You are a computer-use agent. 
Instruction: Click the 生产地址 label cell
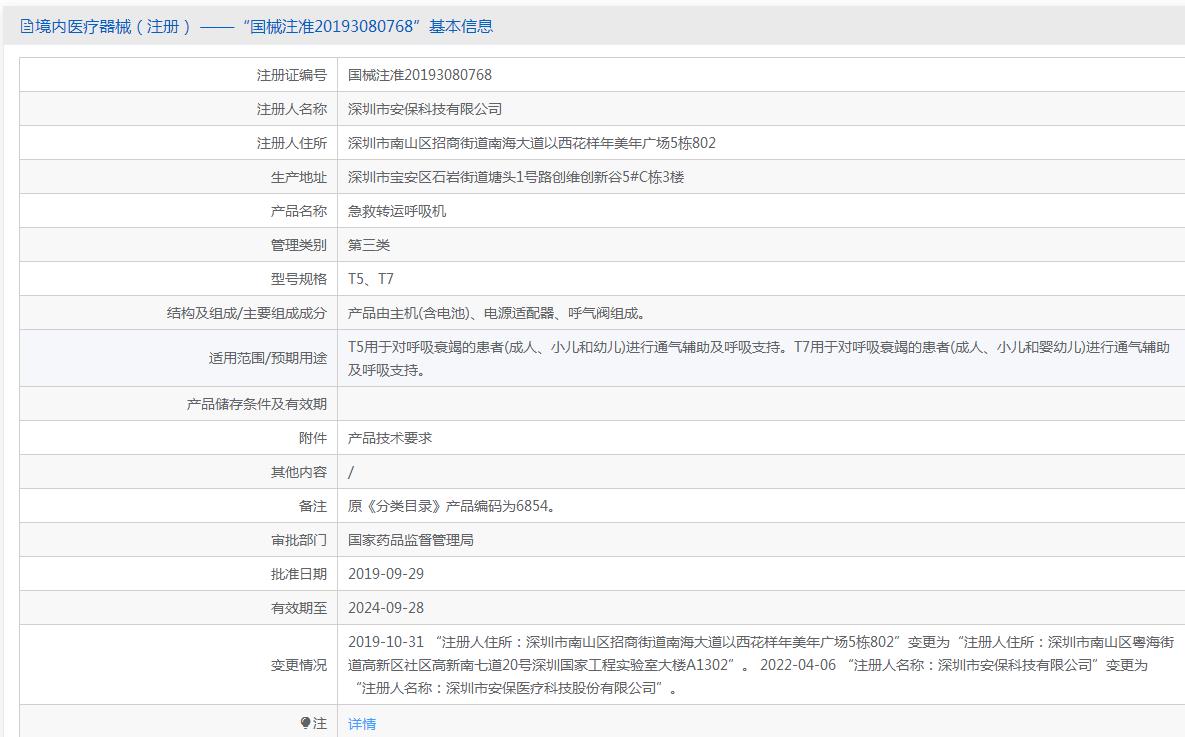click(178, 177)
